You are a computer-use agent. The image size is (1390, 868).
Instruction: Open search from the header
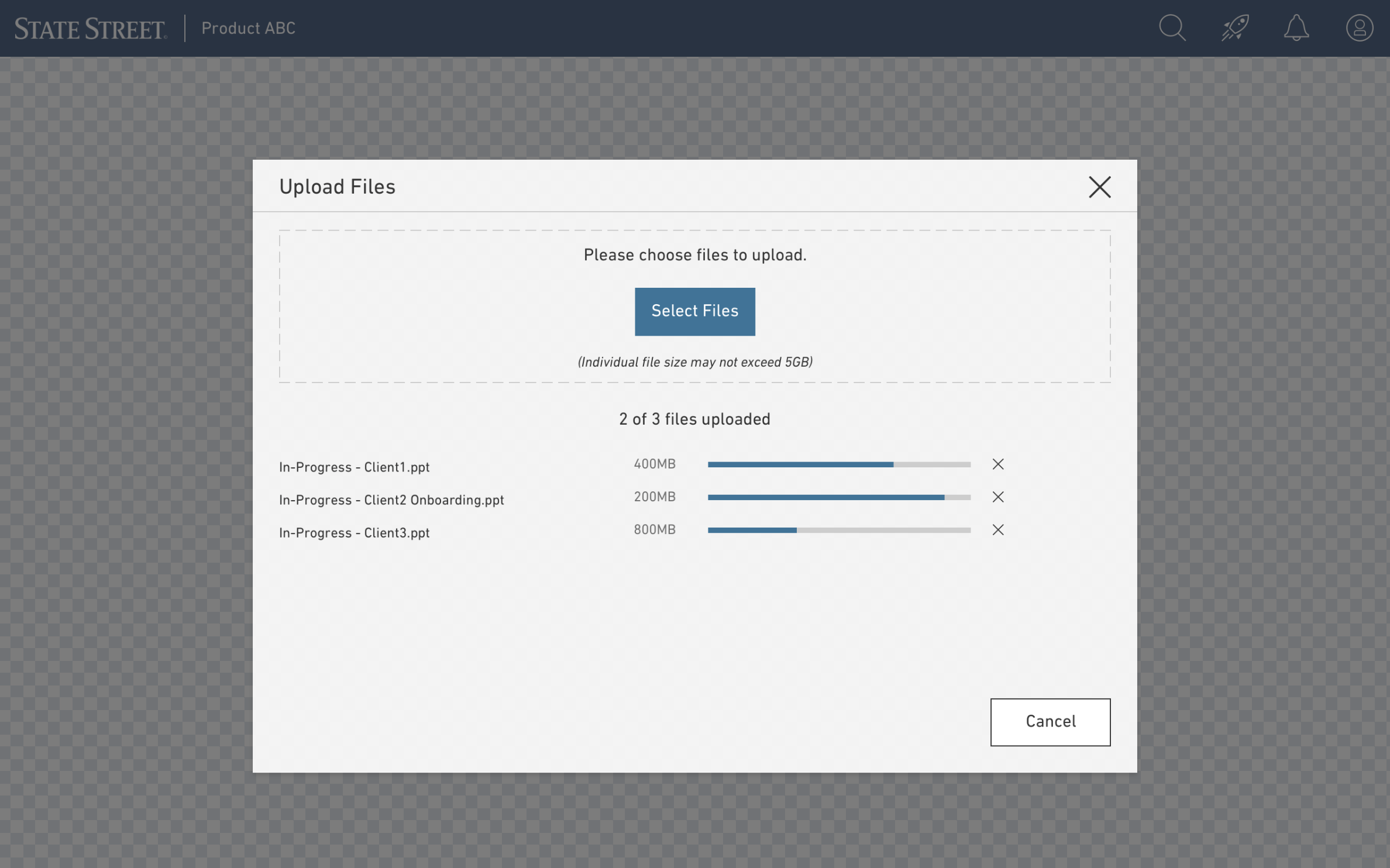click(x=1172, y=28)
